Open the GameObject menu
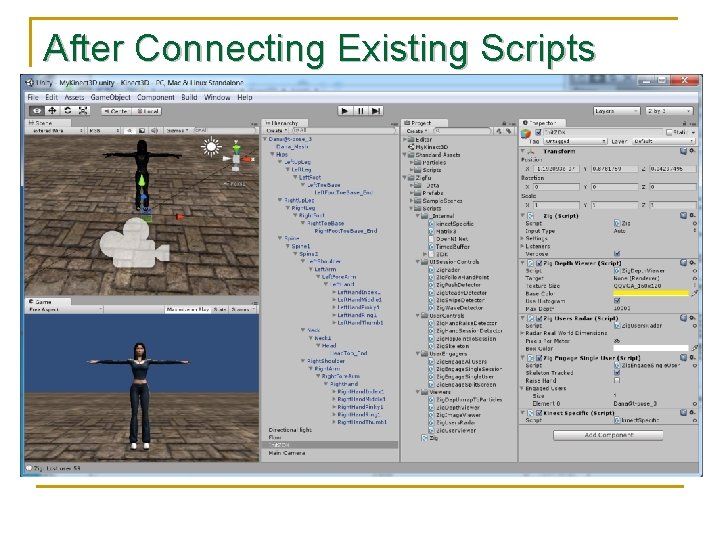Screen dimensions: 720x540 pyautogui.click(x=110, y=97)
